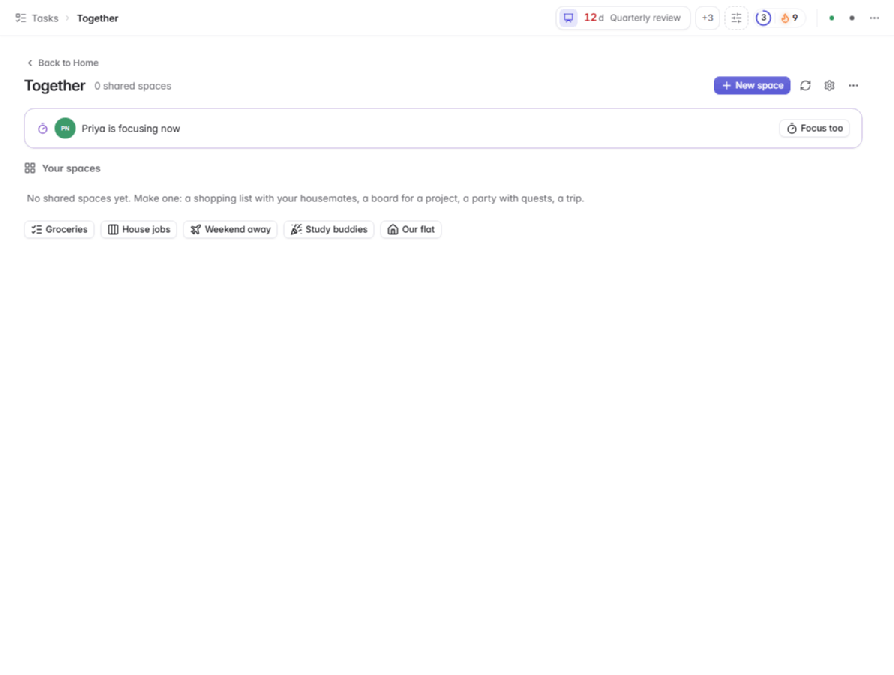894x675 pixels.
Task: Pick the Weekend away trip template
Action: point(230,229)
